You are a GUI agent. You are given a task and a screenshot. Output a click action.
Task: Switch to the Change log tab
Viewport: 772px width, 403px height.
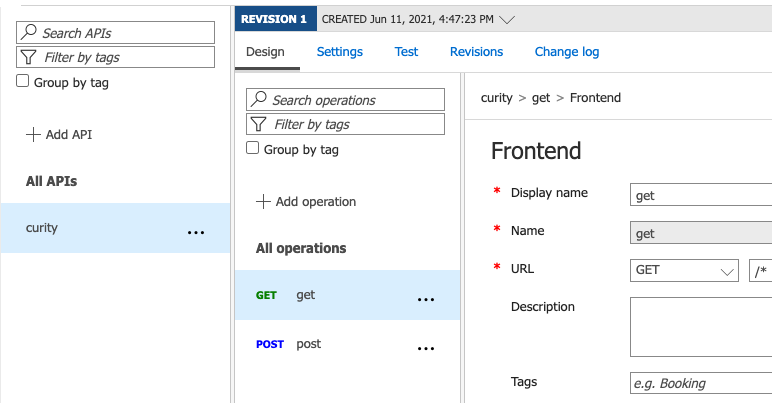tap(567, 52)
